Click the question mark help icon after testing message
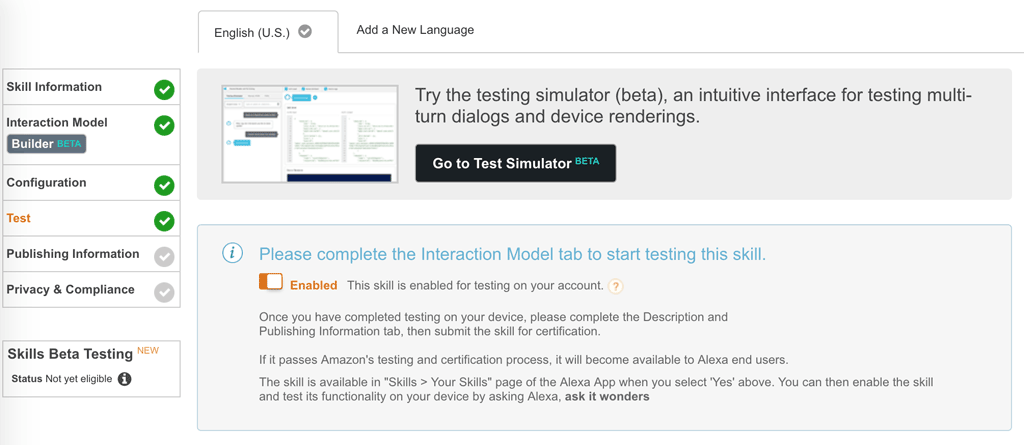 click(615, 286)
